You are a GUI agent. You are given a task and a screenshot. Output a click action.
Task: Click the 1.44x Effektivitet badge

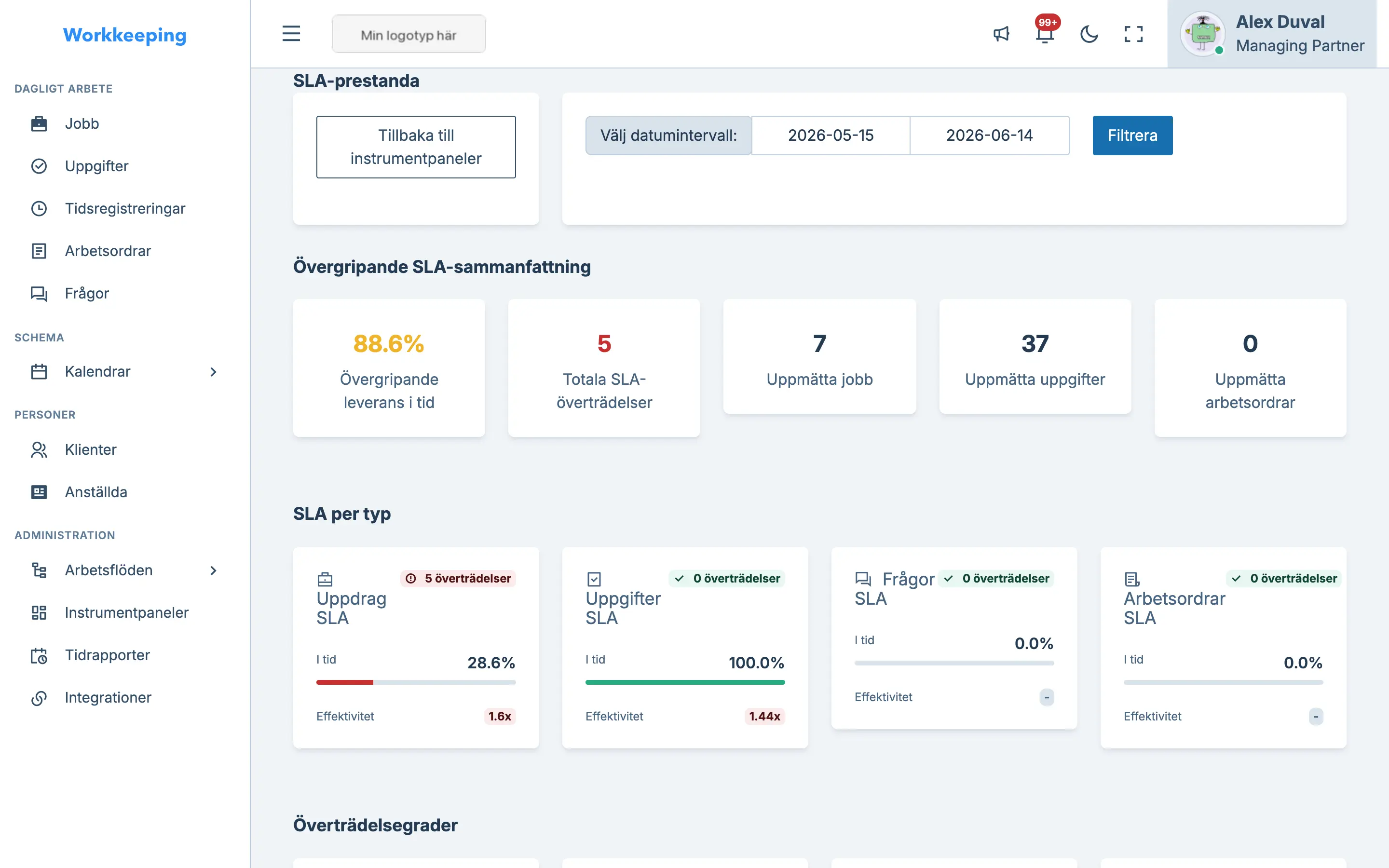point(764,716)
